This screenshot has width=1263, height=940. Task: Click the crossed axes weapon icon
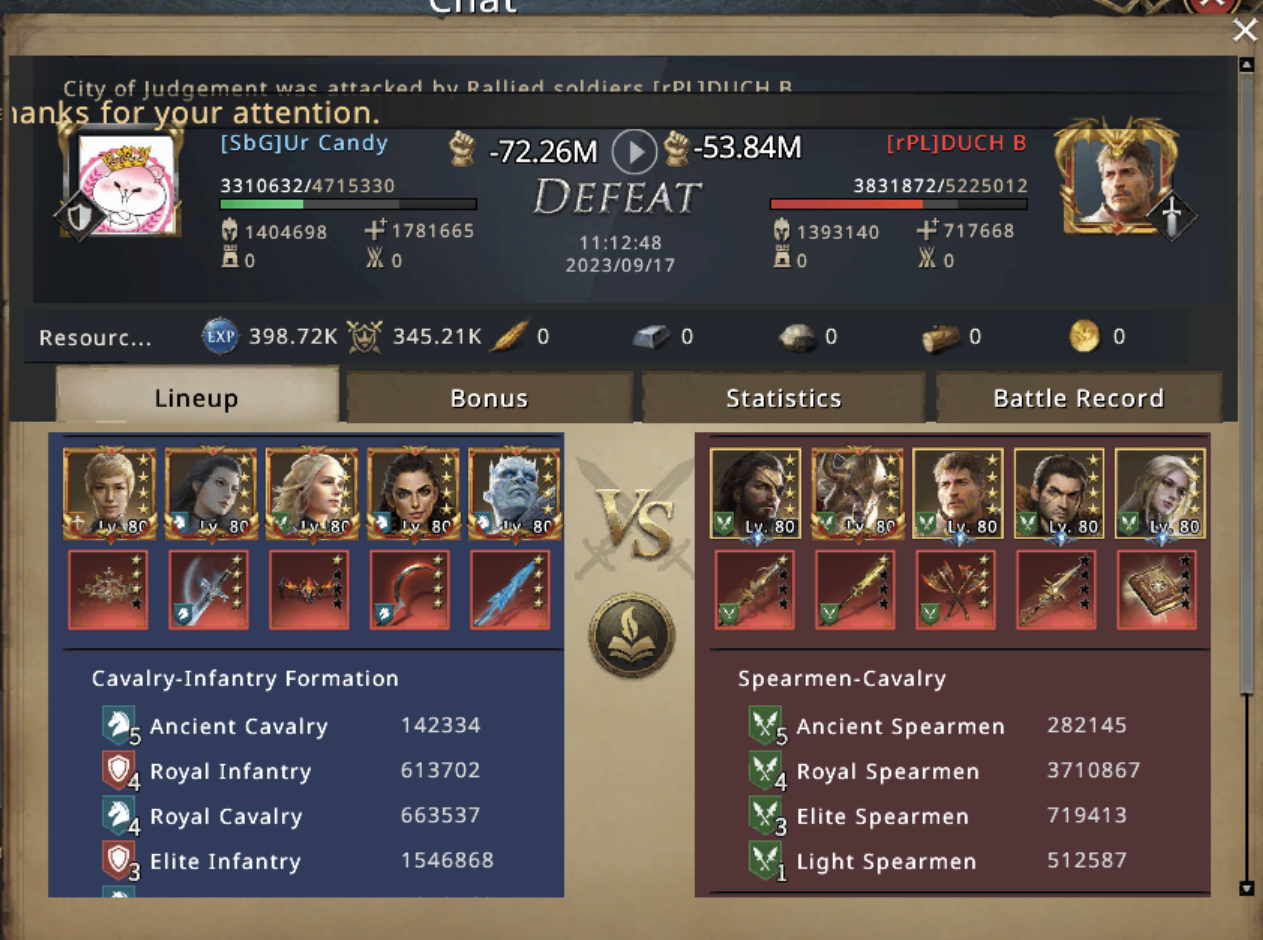[955, 589]
